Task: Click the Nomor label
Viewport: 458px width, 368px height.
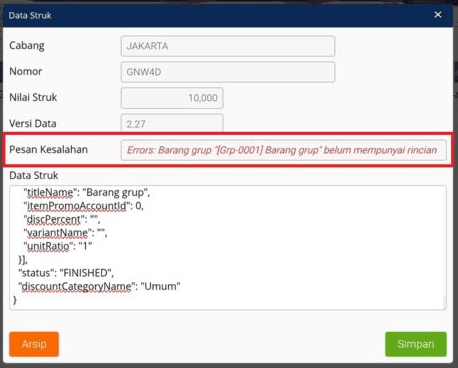Action: (26, 71)
